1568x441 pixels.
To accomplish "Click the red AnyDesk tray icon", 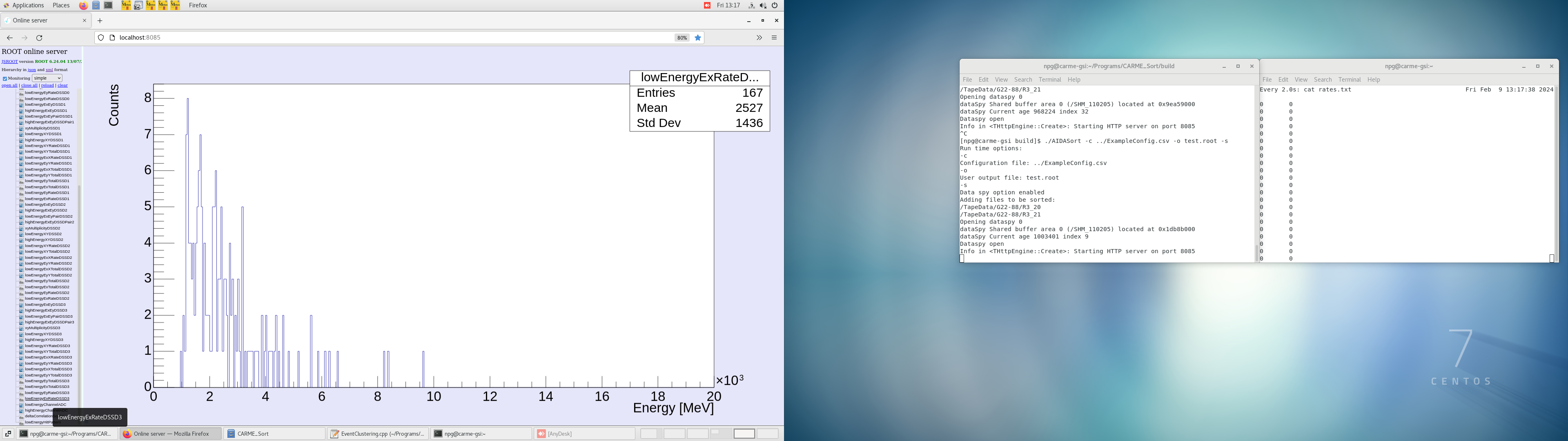I will (x=707, y=5).
